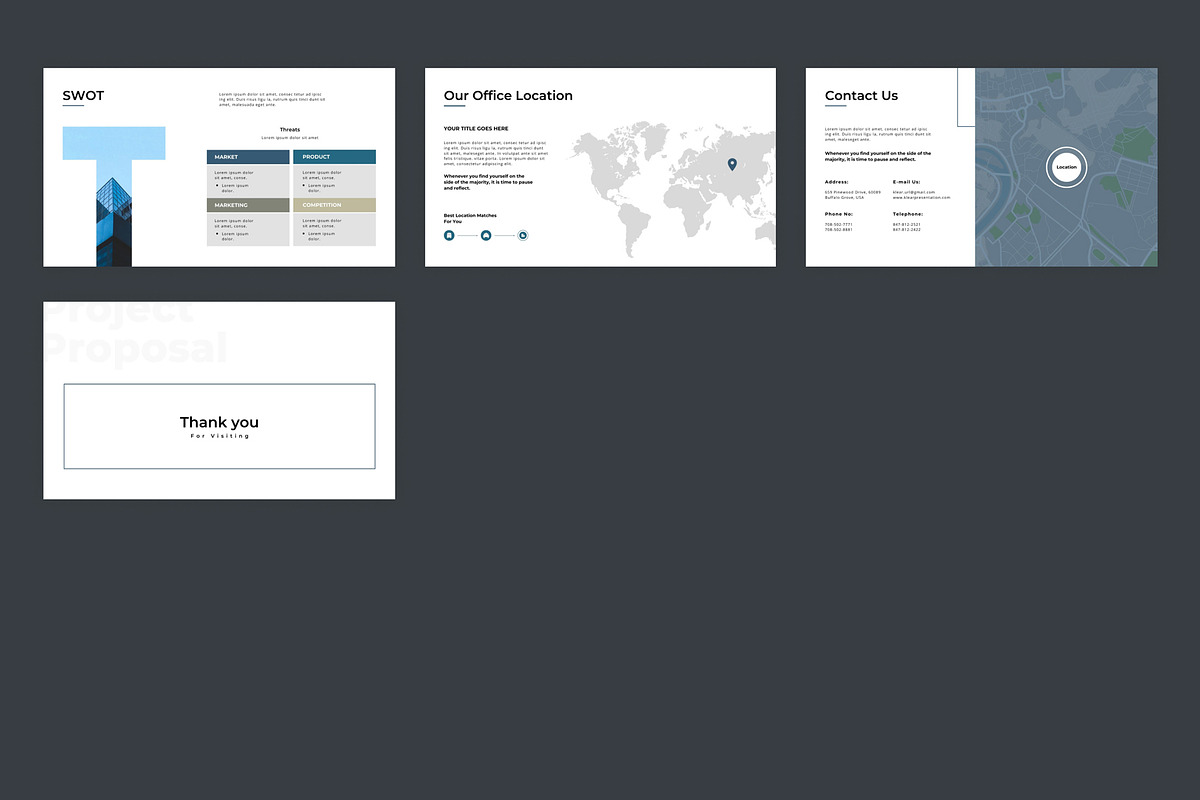
Task: Click the E-mail Us label
Action: click(906, 182)
